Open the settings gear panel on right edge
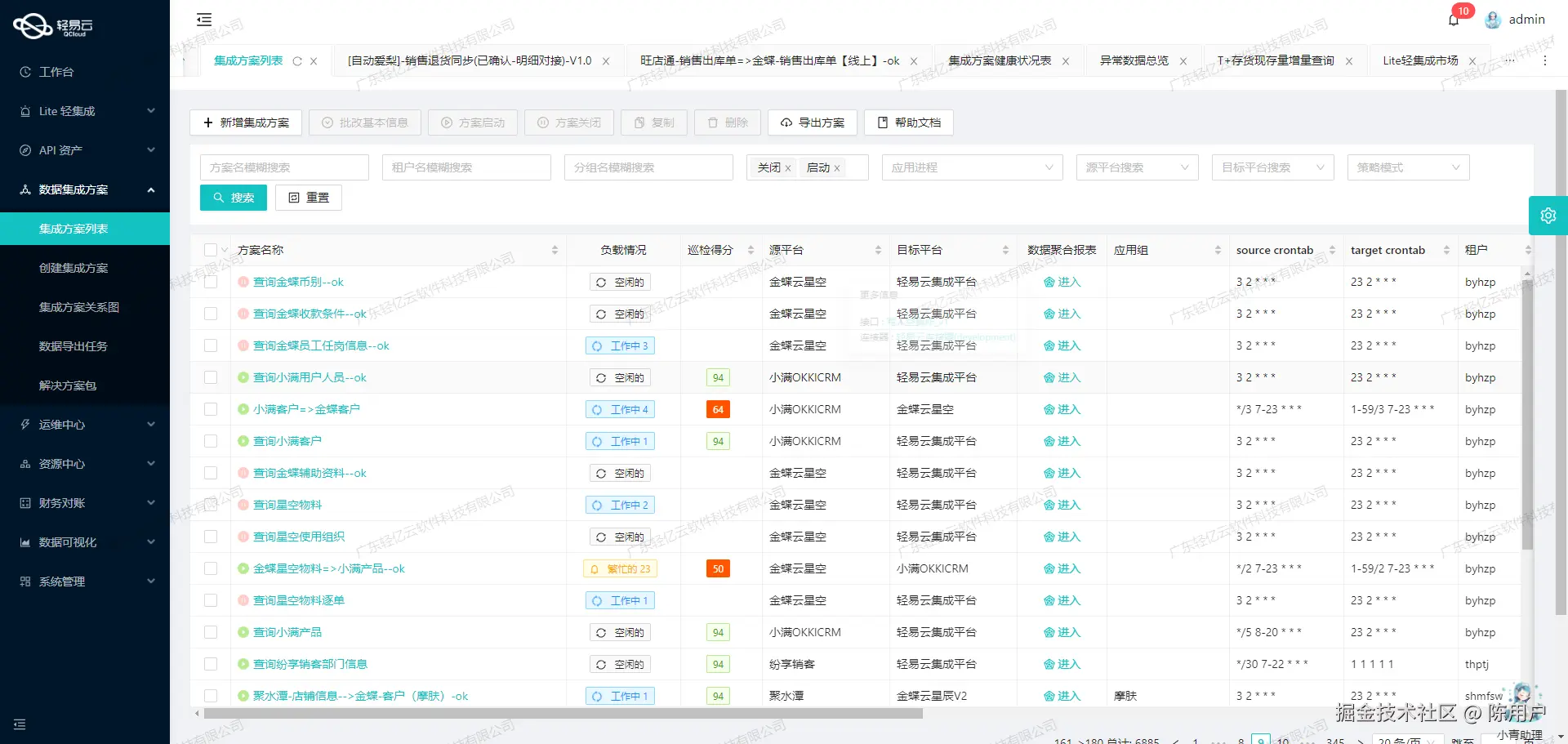The image size is (1568, 744). click(x=1548, y=215)
